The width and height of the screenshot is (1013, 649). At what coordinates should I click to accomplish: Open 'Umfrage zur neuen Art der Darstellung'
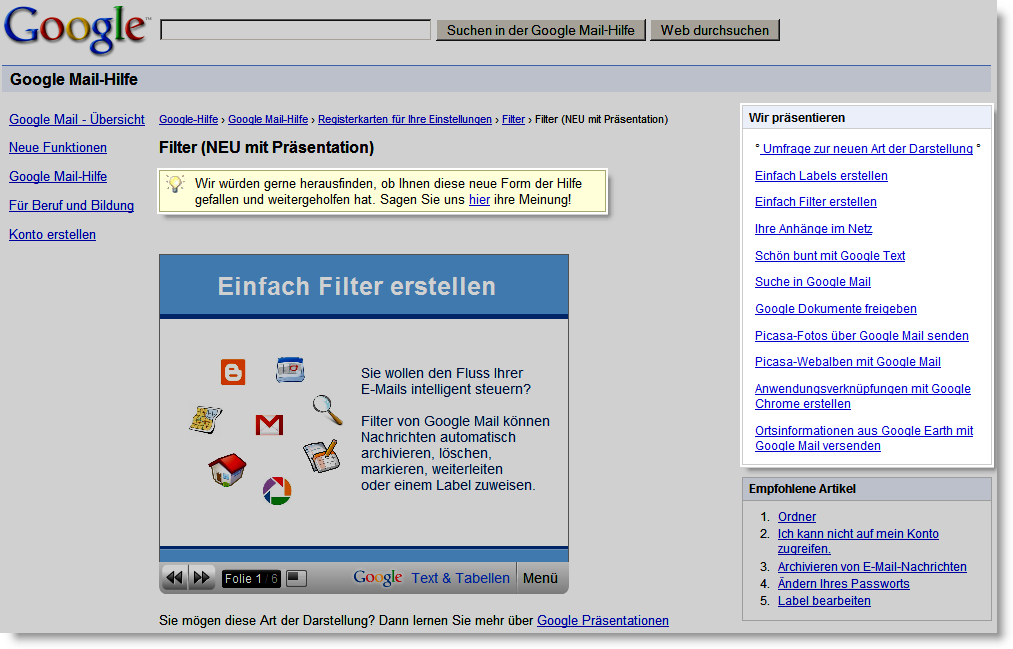[867, 149]
